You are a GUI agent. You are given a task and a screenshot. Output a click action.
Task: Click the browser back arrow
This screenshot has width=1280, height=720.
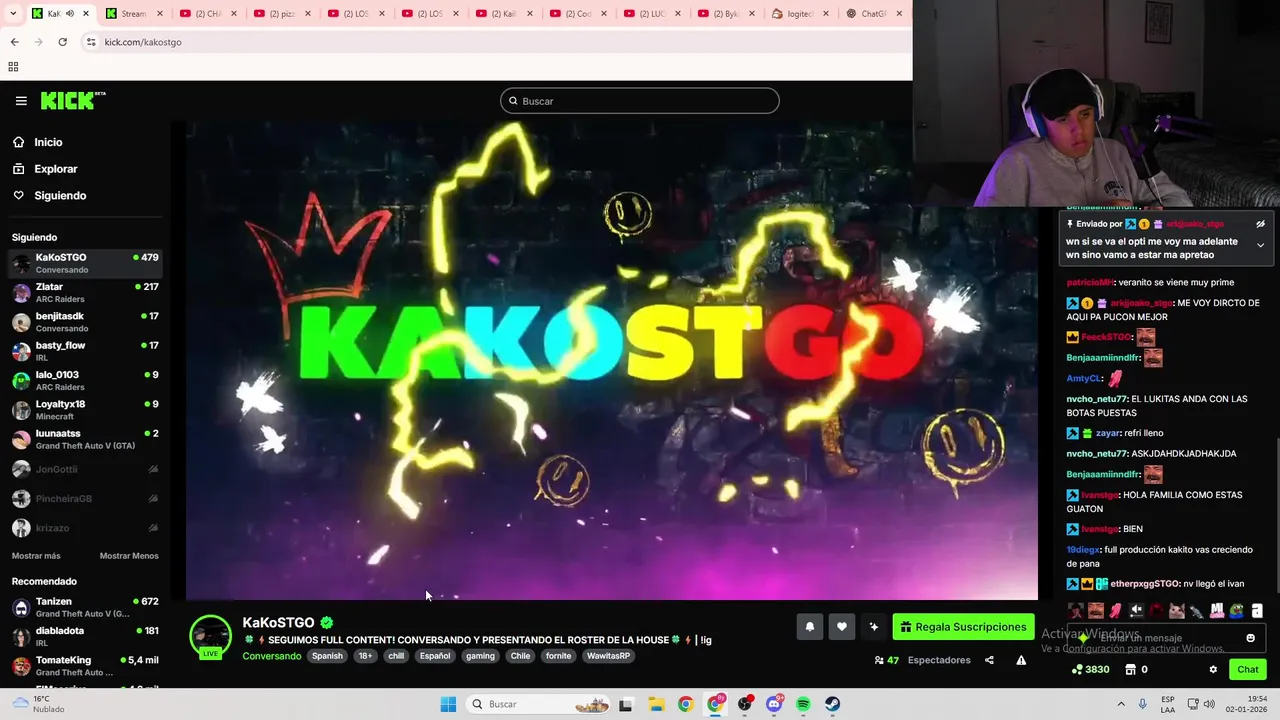pos(14,42)
